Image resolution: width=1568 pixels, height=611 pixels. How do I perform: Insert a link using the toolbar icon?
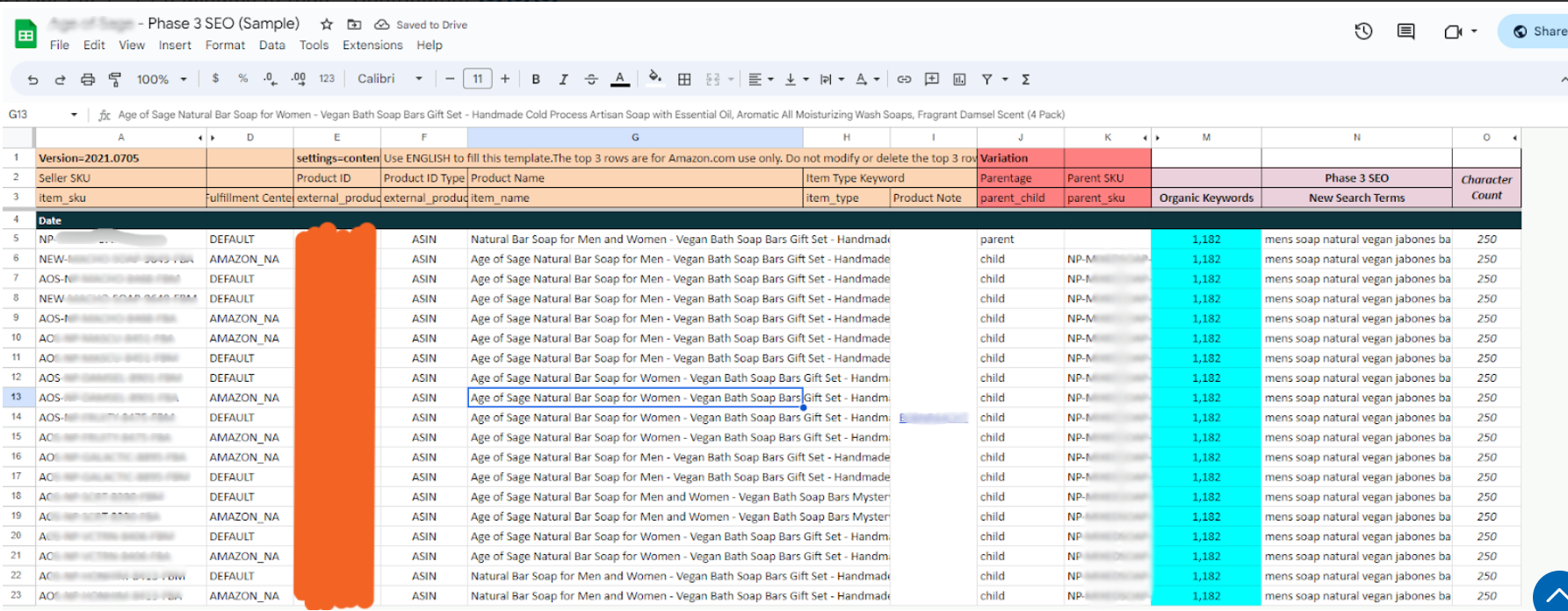(904, 79)
